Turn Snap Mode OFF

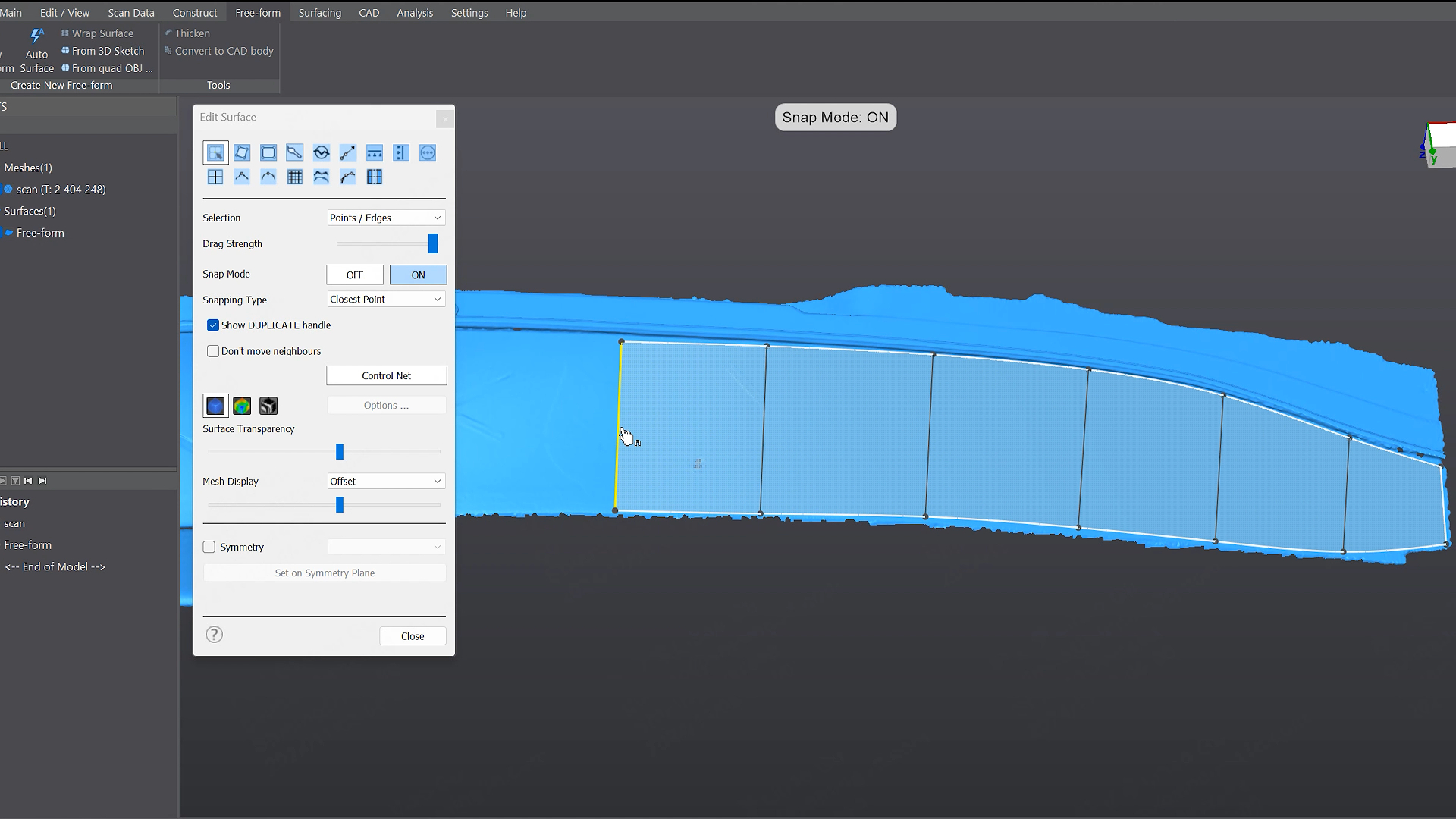tap(354, 275)
